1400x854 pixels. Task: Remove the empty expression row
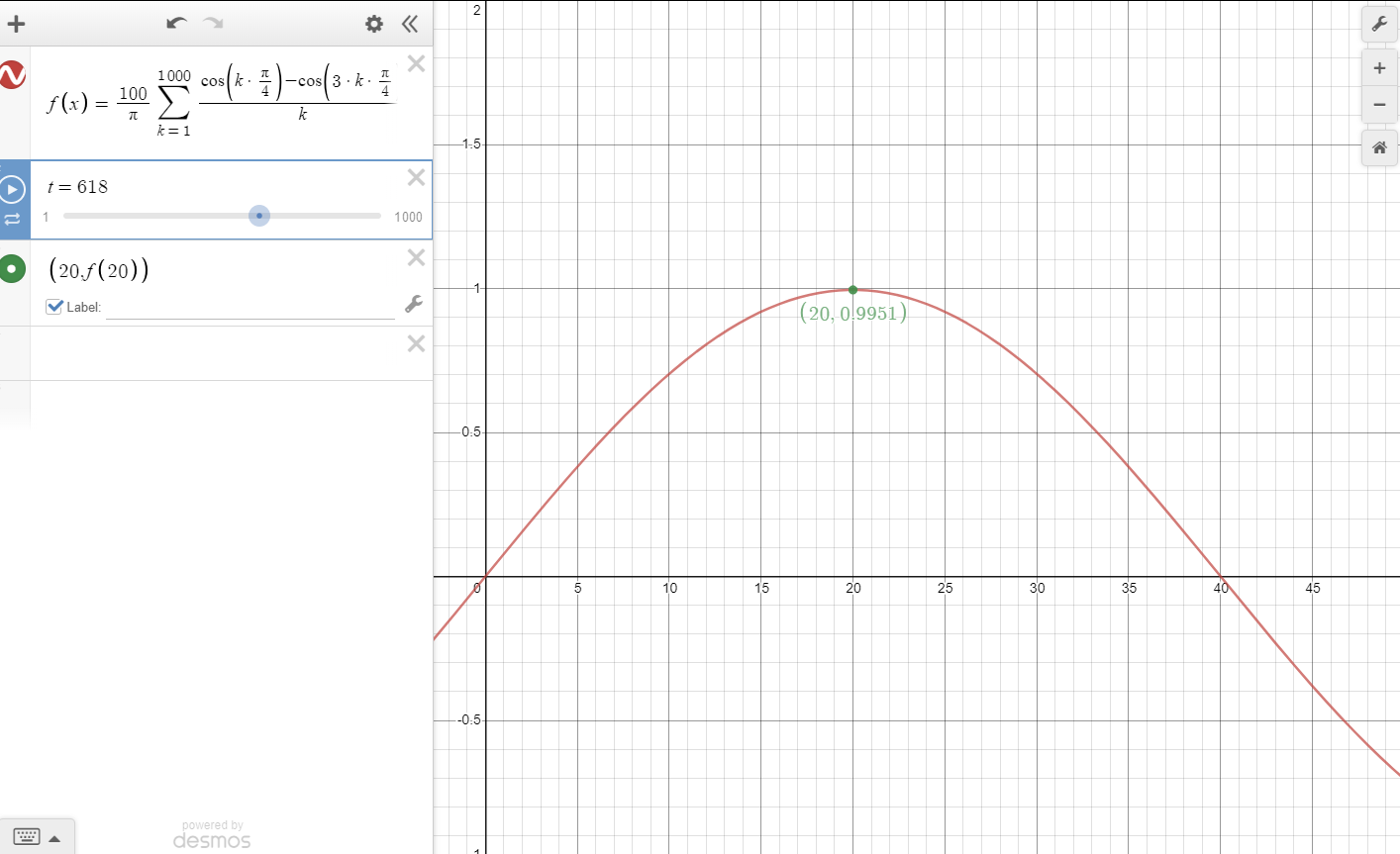416,343
